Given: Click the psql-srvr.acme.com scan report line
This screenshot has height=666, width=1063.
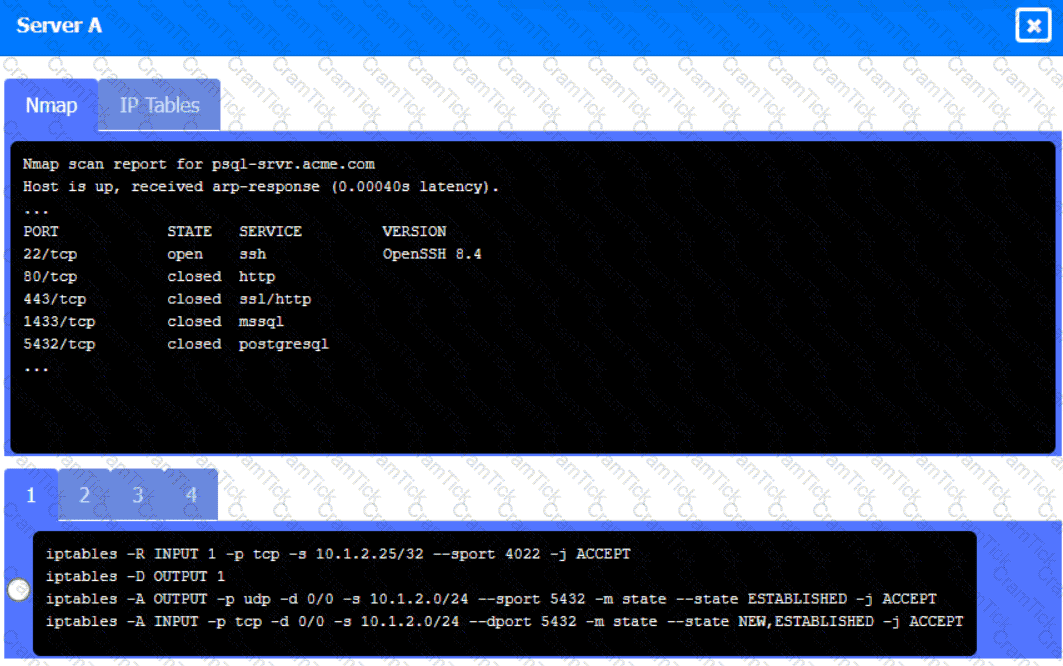Looking at the screenshot, I should tap(198, 164).
